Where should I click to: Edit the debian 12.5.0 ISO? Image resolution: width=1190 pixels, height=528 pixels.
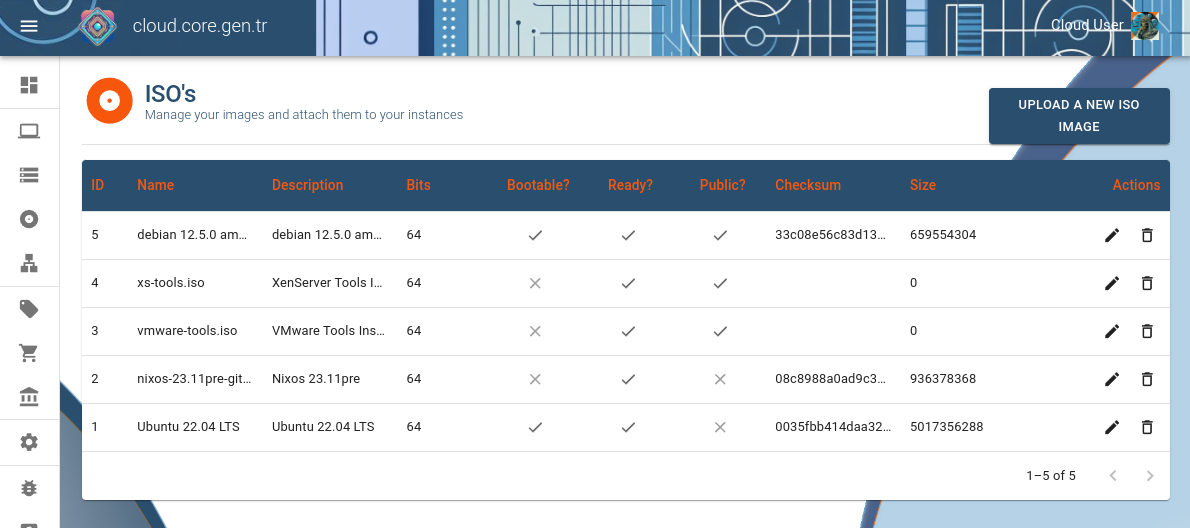coord(1112,235)
